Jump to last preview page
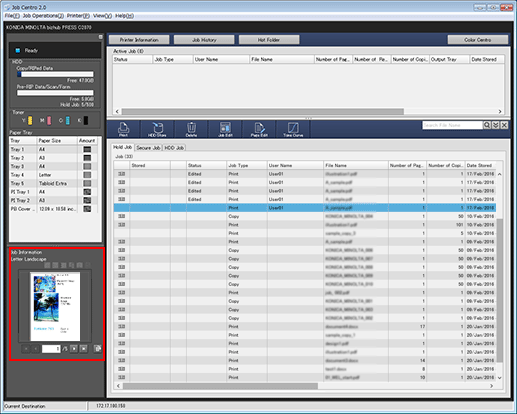Screen dimensions: 517x414 pyautogui.click(x=84, y=349)
